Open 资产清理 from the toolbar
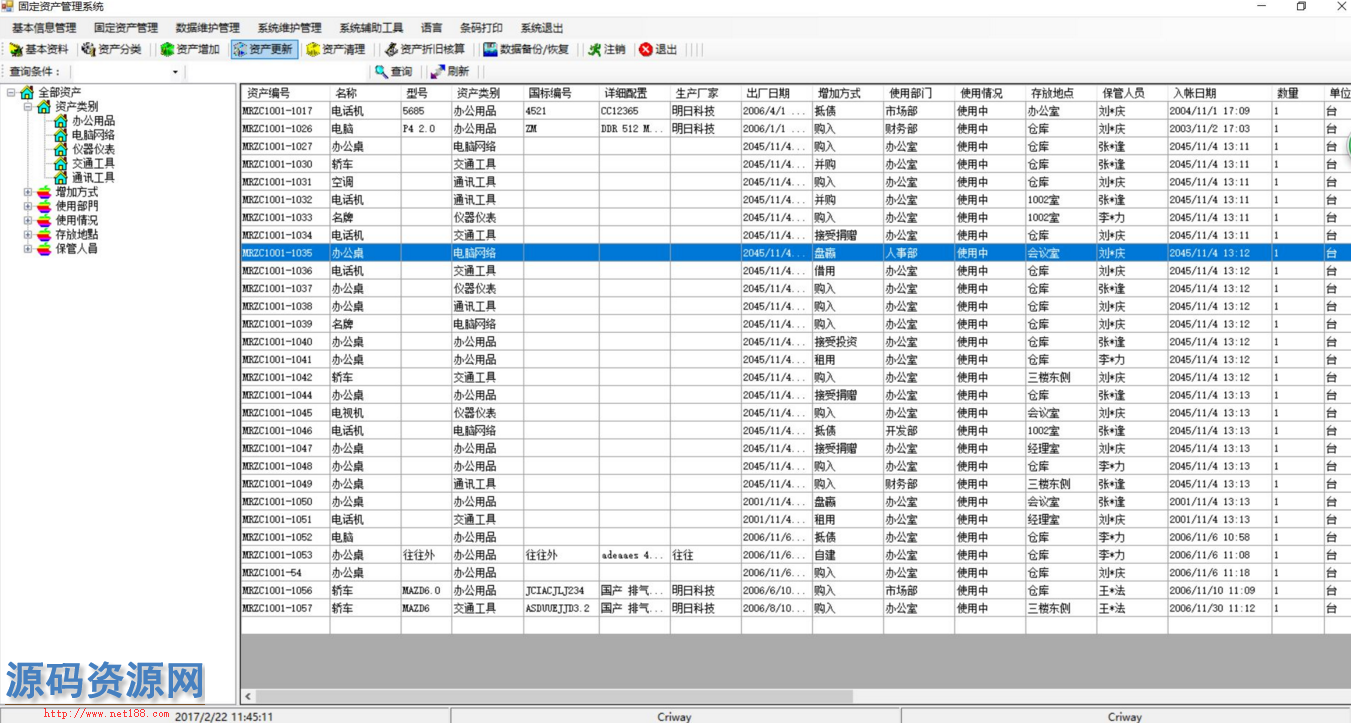Viewport: 1351px width, 726px height. [336, 49]
